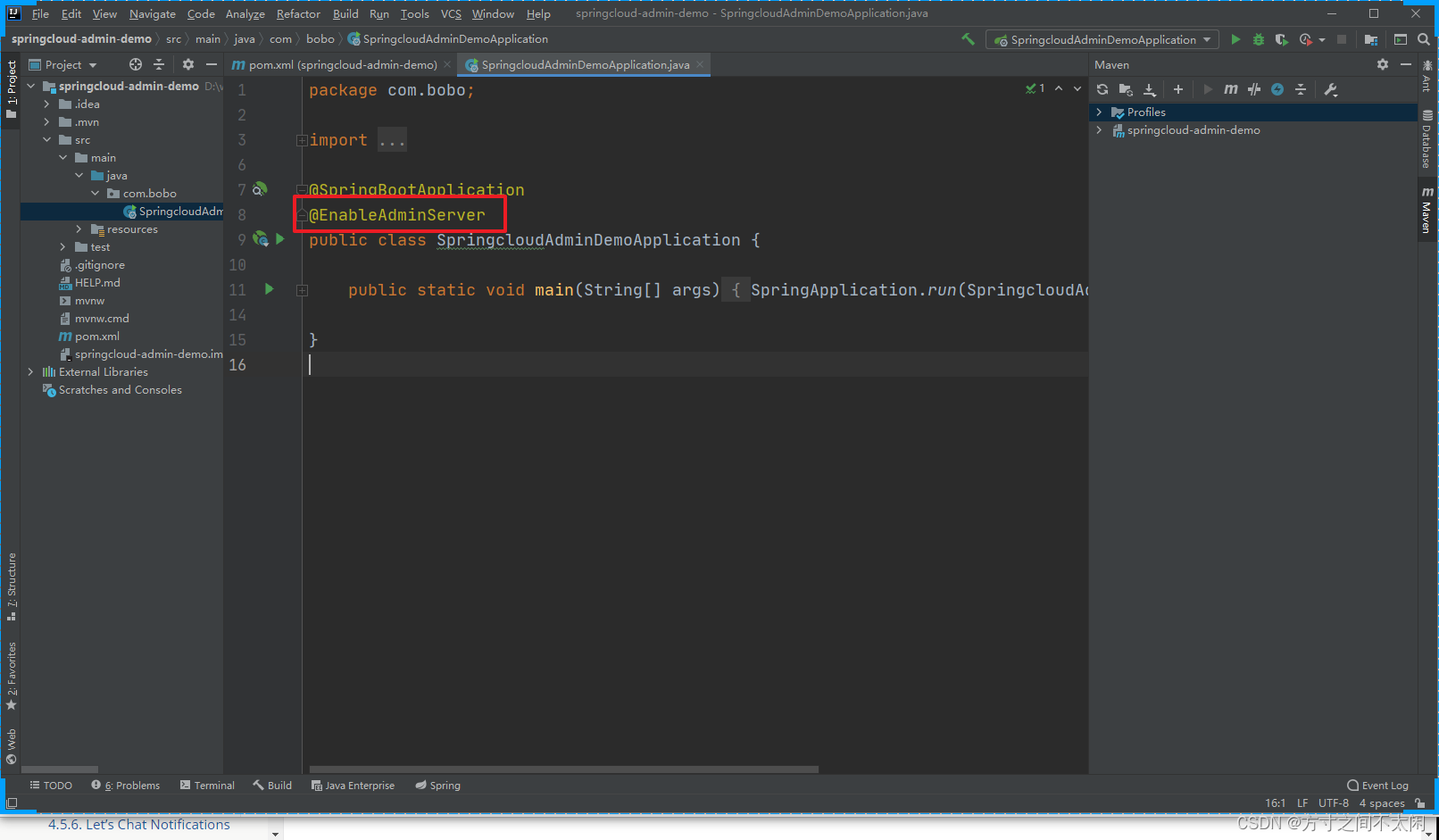Toggle the Database side panel
Viewport: 1439px width, 840px height.
[1427, 139]
